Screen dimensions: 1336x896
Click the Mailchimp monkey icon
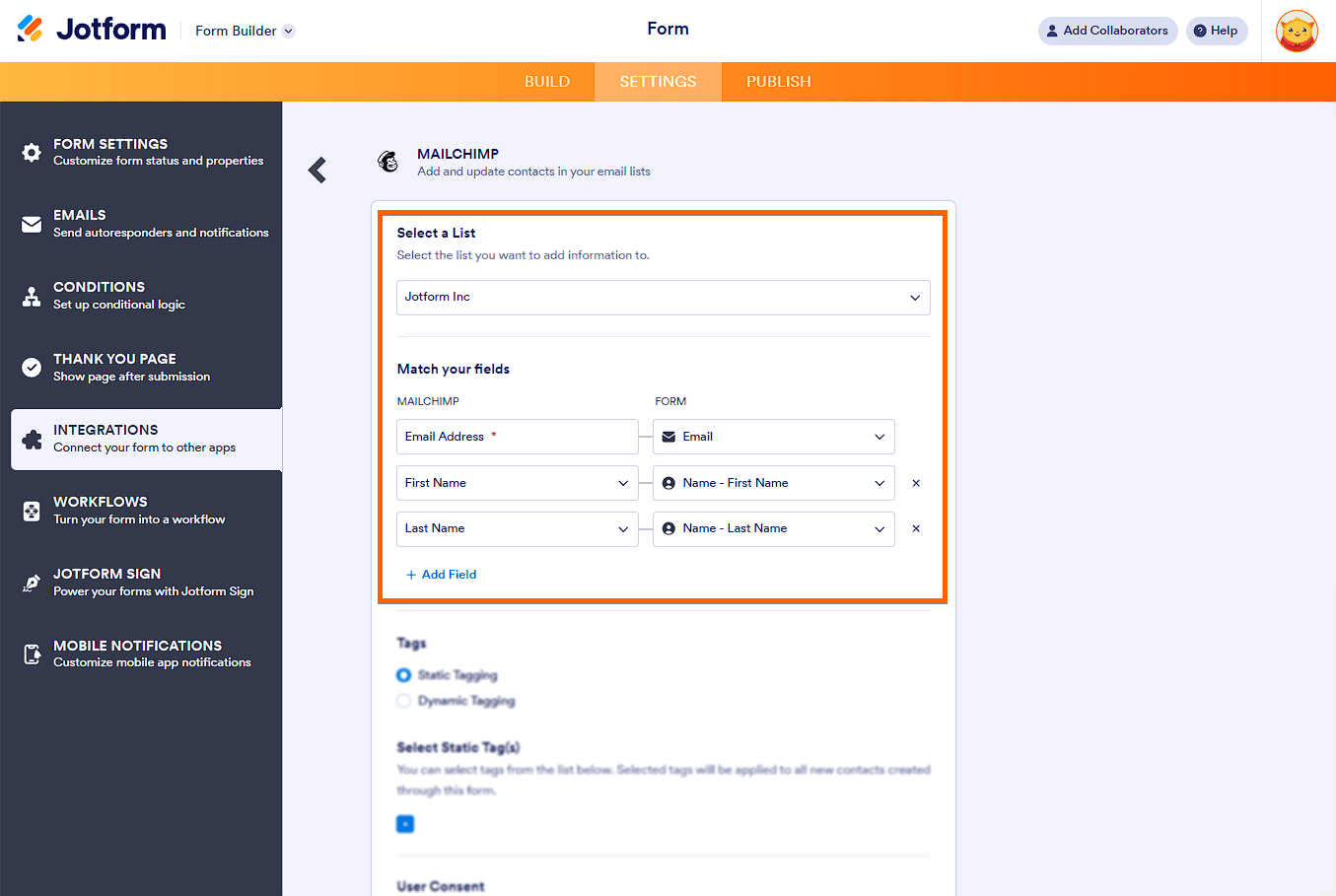tap(388, 162)
